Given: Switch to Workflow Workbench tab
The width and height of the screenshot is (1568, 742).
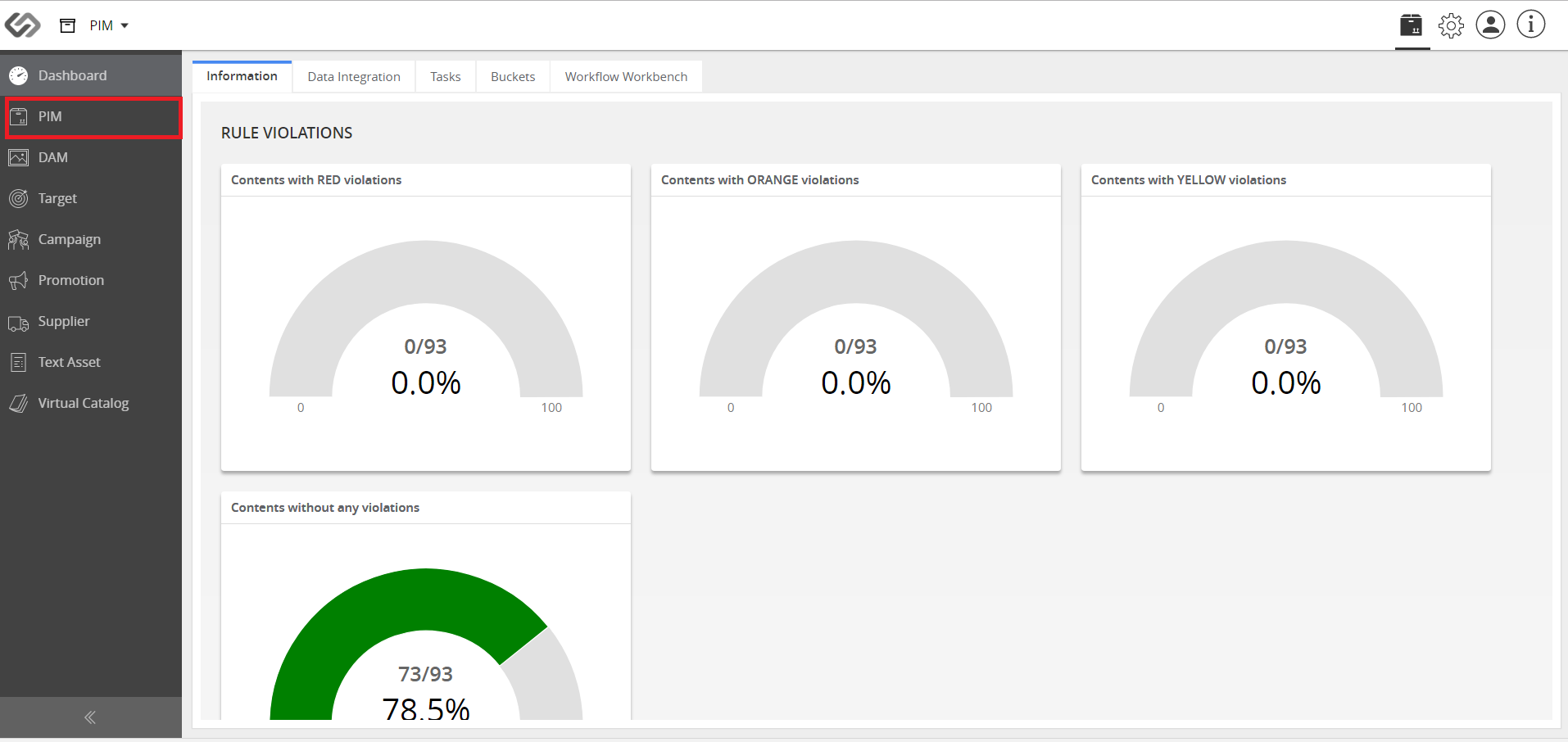Looking at the screenshot, I should coord(626,77).
